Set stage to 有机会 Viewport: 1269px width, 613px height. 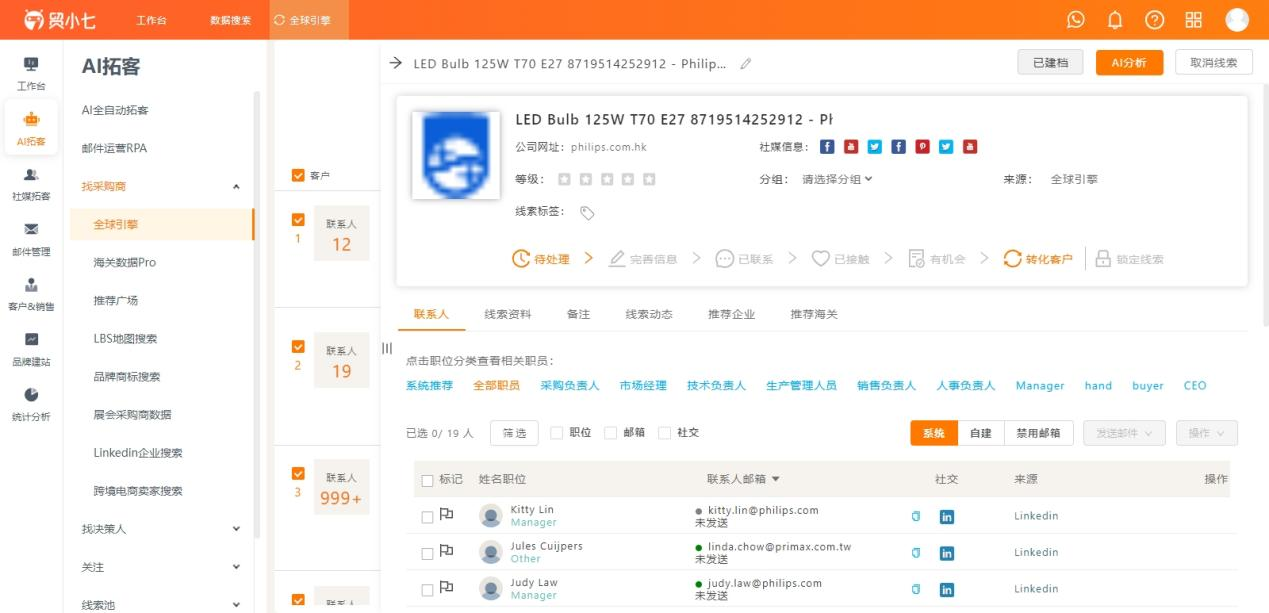[936, 259]
